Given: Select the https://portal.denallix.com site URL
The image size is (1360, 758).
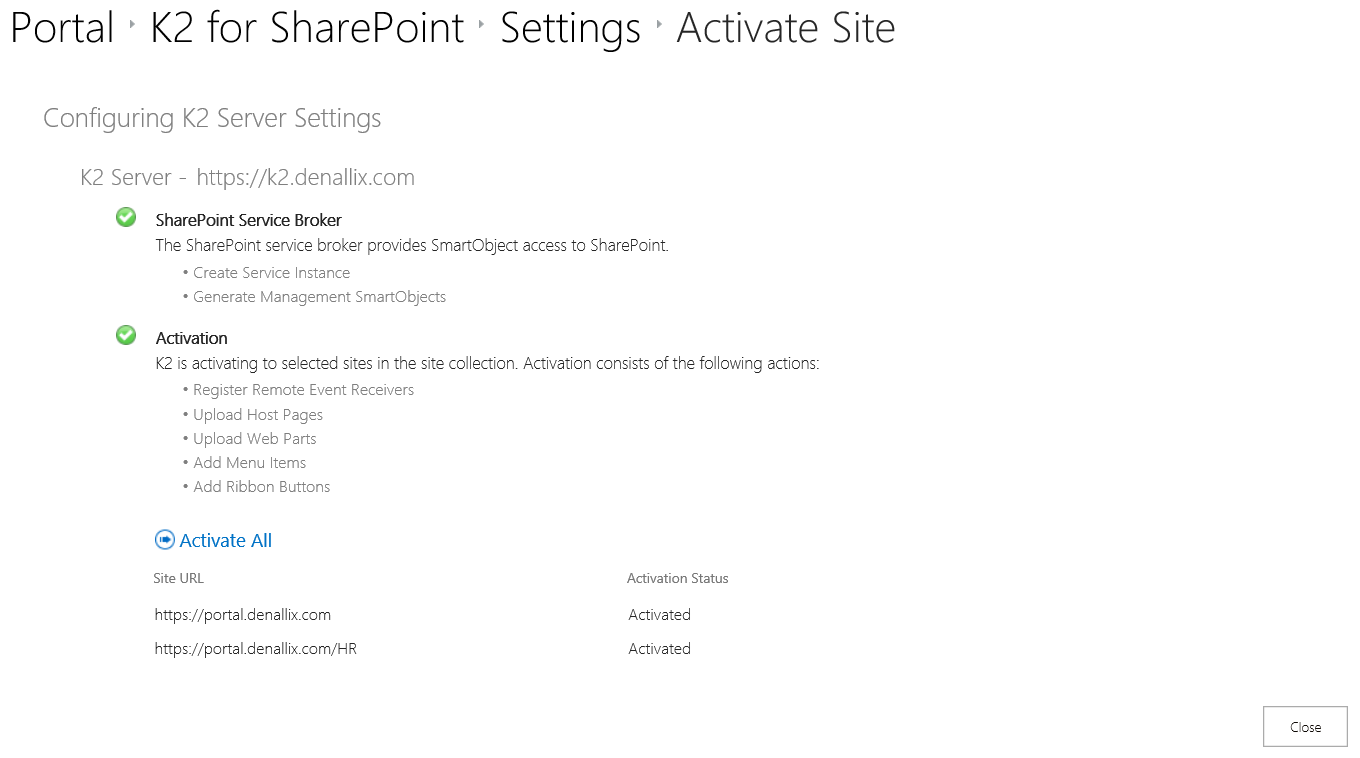Looking at the screenshot, I should [243, 615].
